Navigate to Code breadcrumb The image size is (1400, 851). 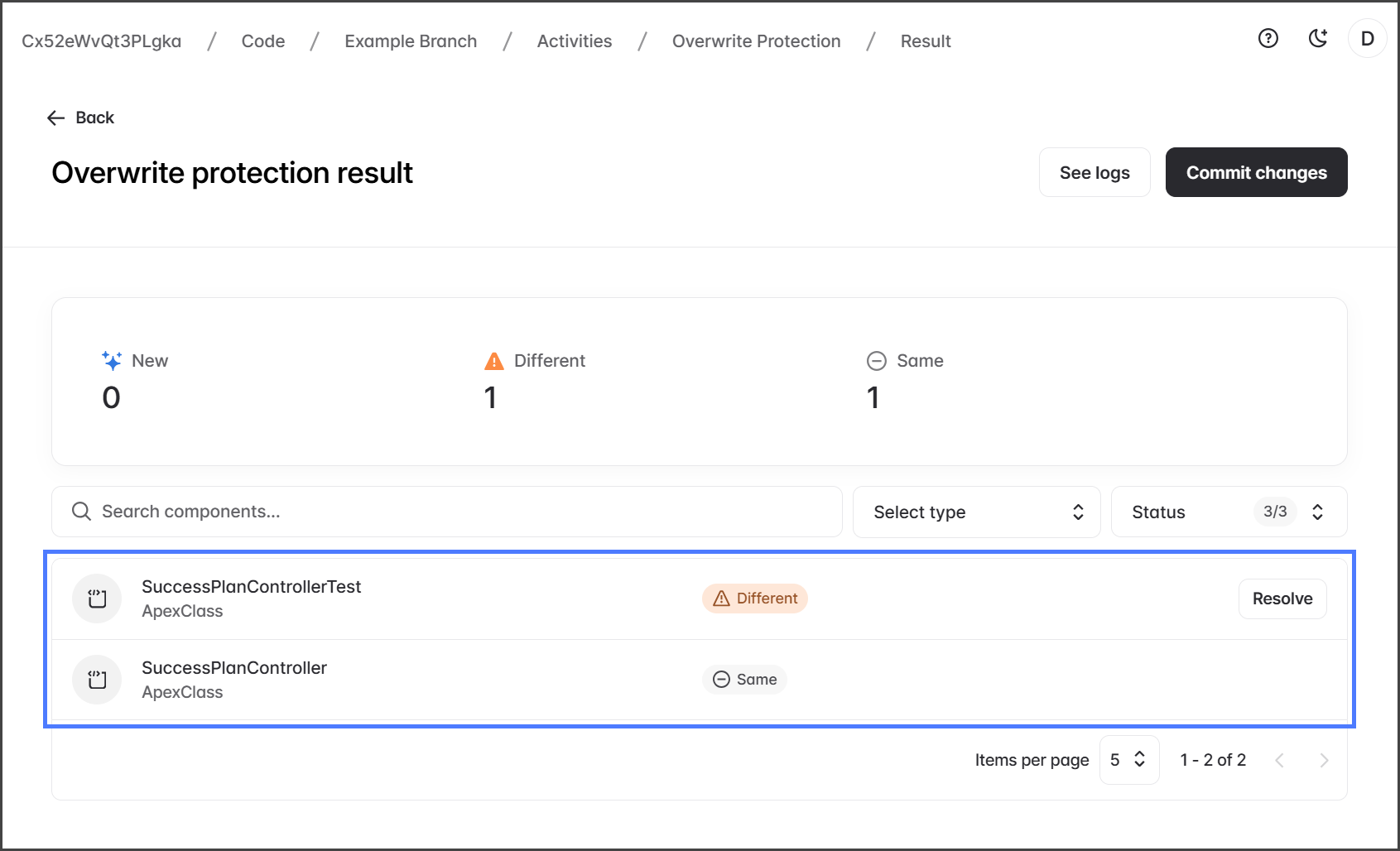(x=263, y=41)
